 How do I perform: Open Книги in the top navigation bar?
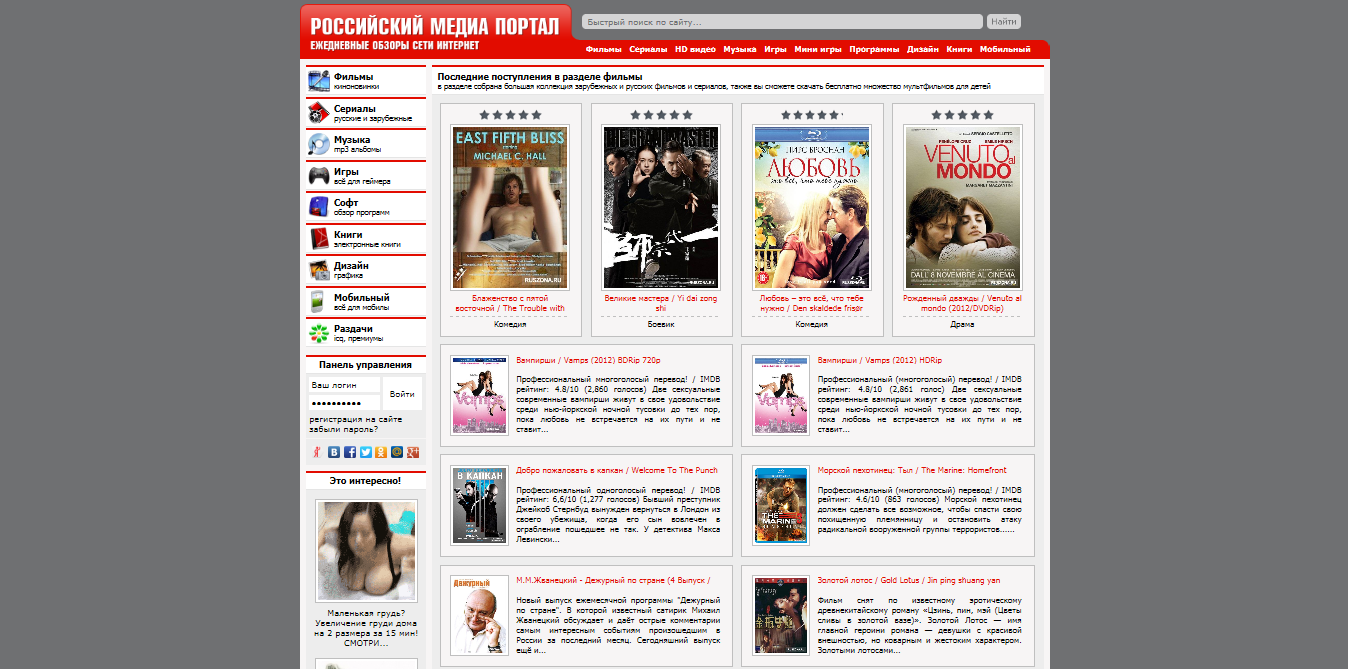(x=960, y=49)
